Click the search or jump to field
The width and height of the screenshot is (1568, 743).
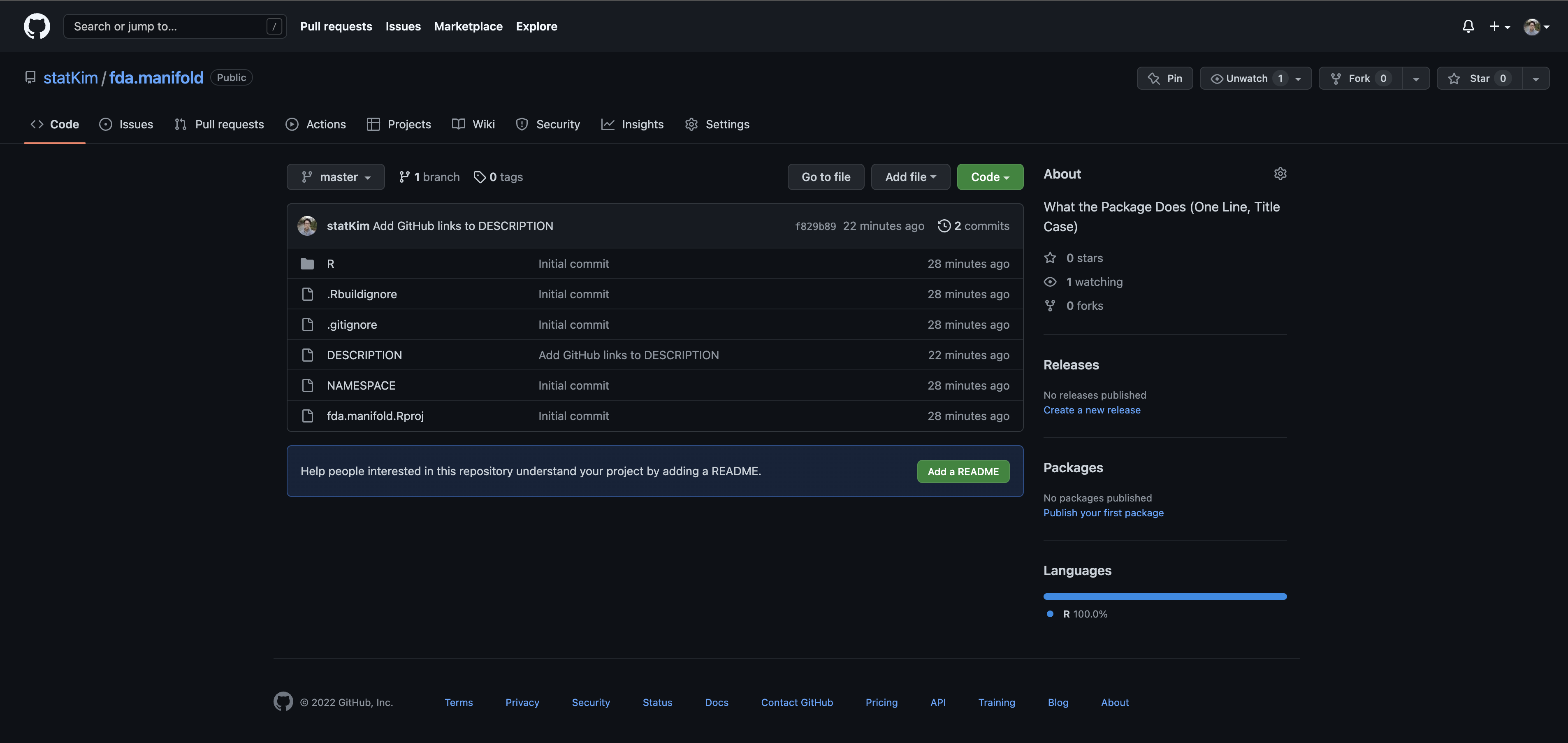point(175,26)
